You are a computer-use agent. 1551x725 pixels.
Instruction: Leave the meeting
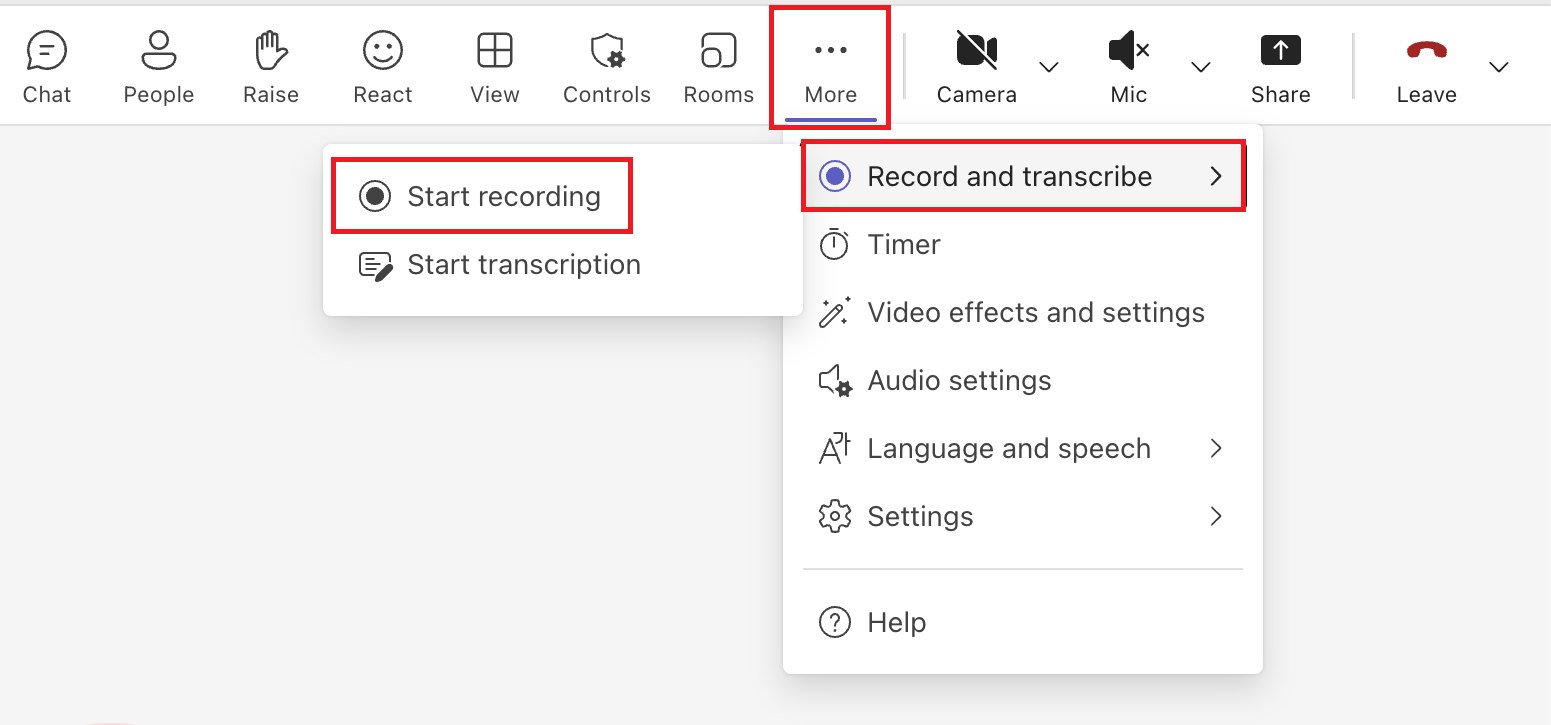tap(1426, 67)
